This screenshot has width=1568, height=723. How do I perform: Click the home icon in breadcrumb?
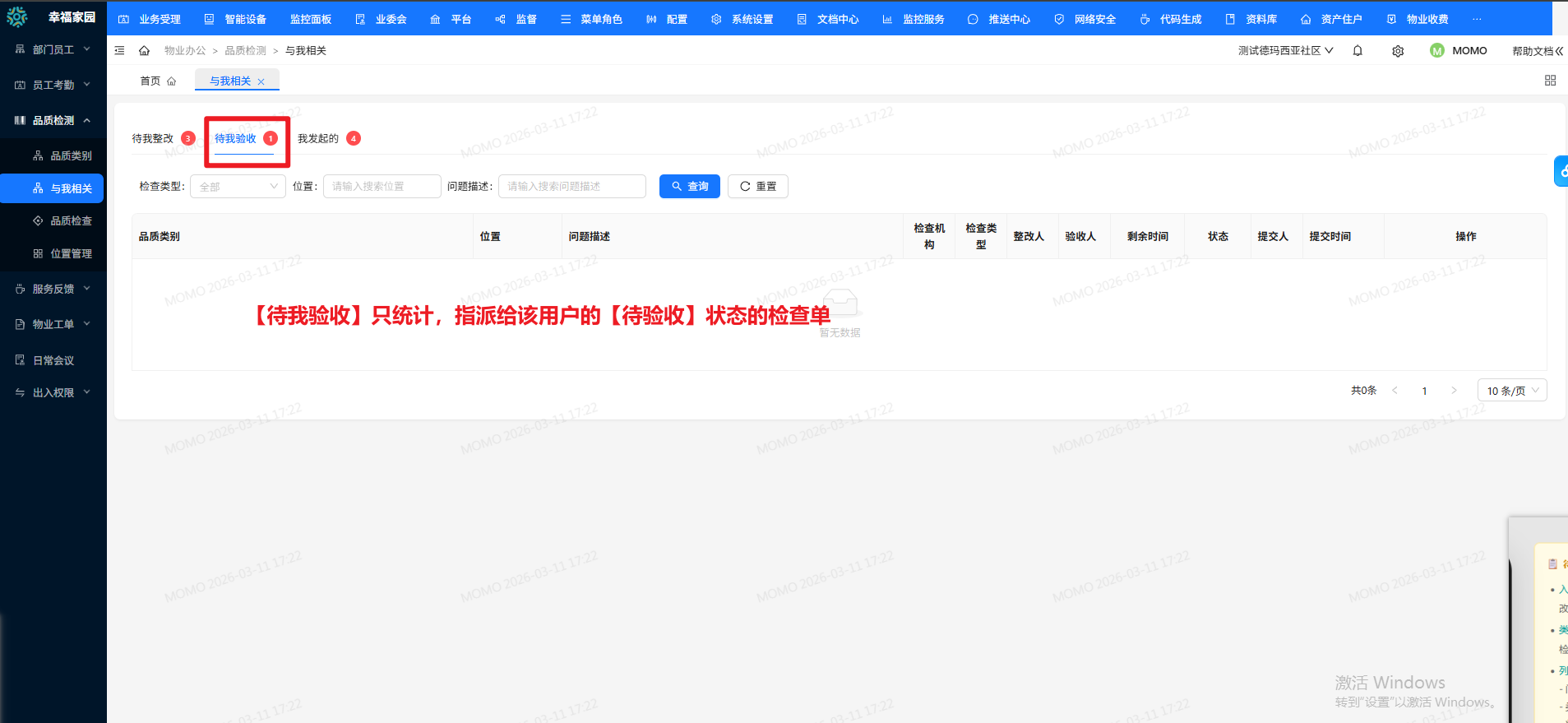(144, 50)
